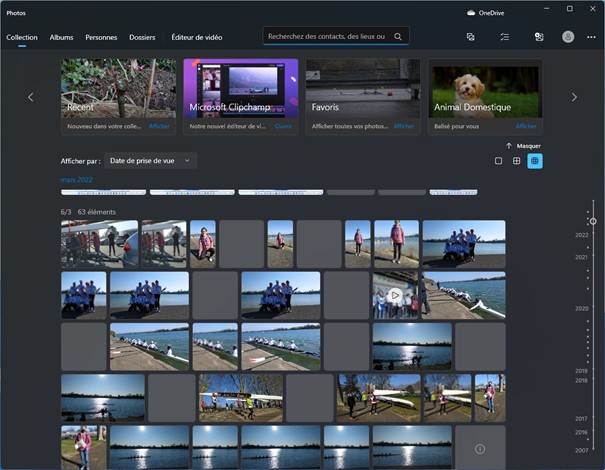Click the import photos icon
The image size is (605, 470).
(x=538, y=36)
